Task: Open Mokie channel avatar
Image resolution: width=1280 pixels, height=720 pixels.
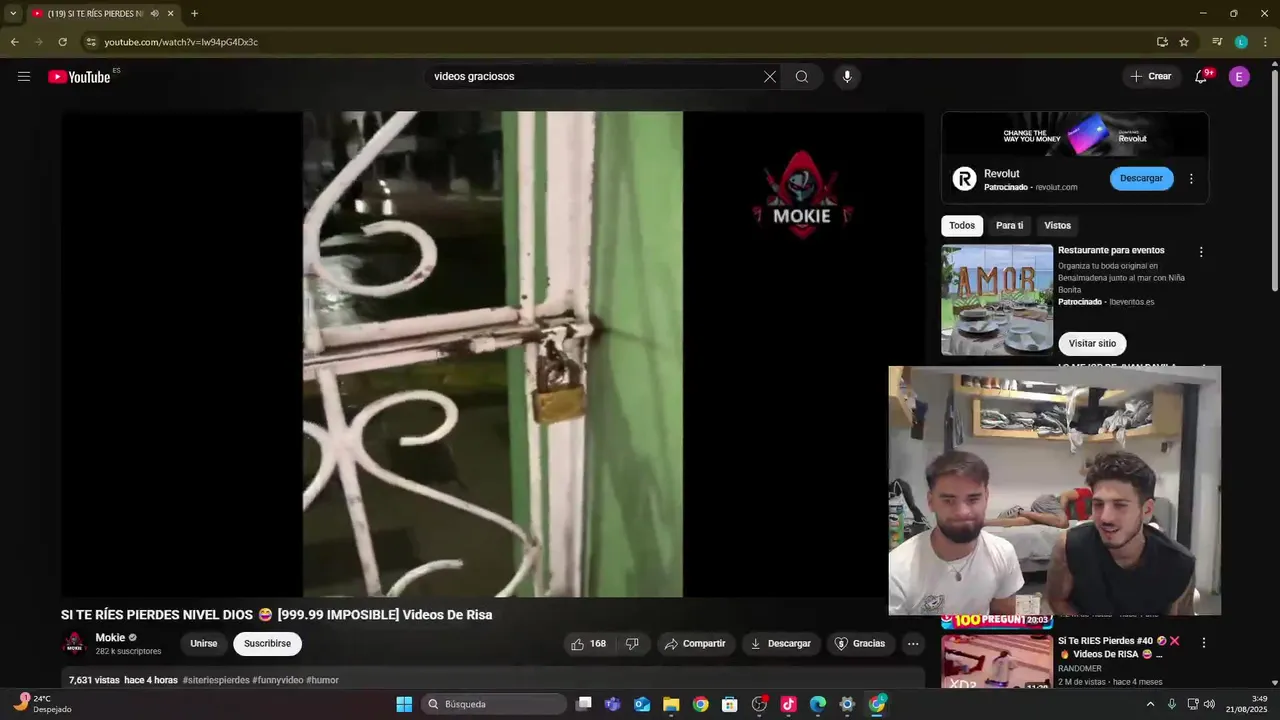Action: coord(74,644)
